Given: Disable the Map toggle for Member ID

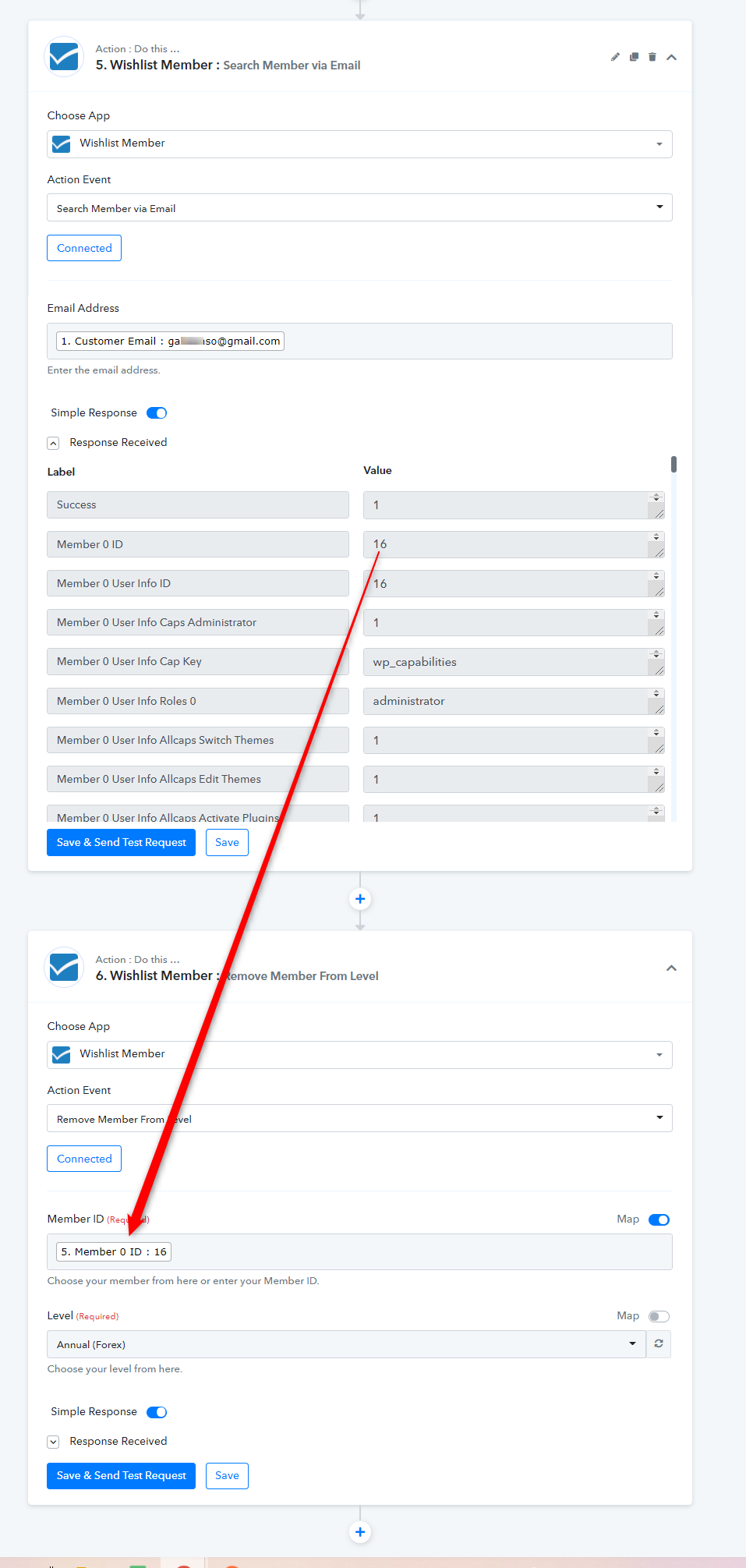Looking at the screenshot, I should (x=659, y=1219).
